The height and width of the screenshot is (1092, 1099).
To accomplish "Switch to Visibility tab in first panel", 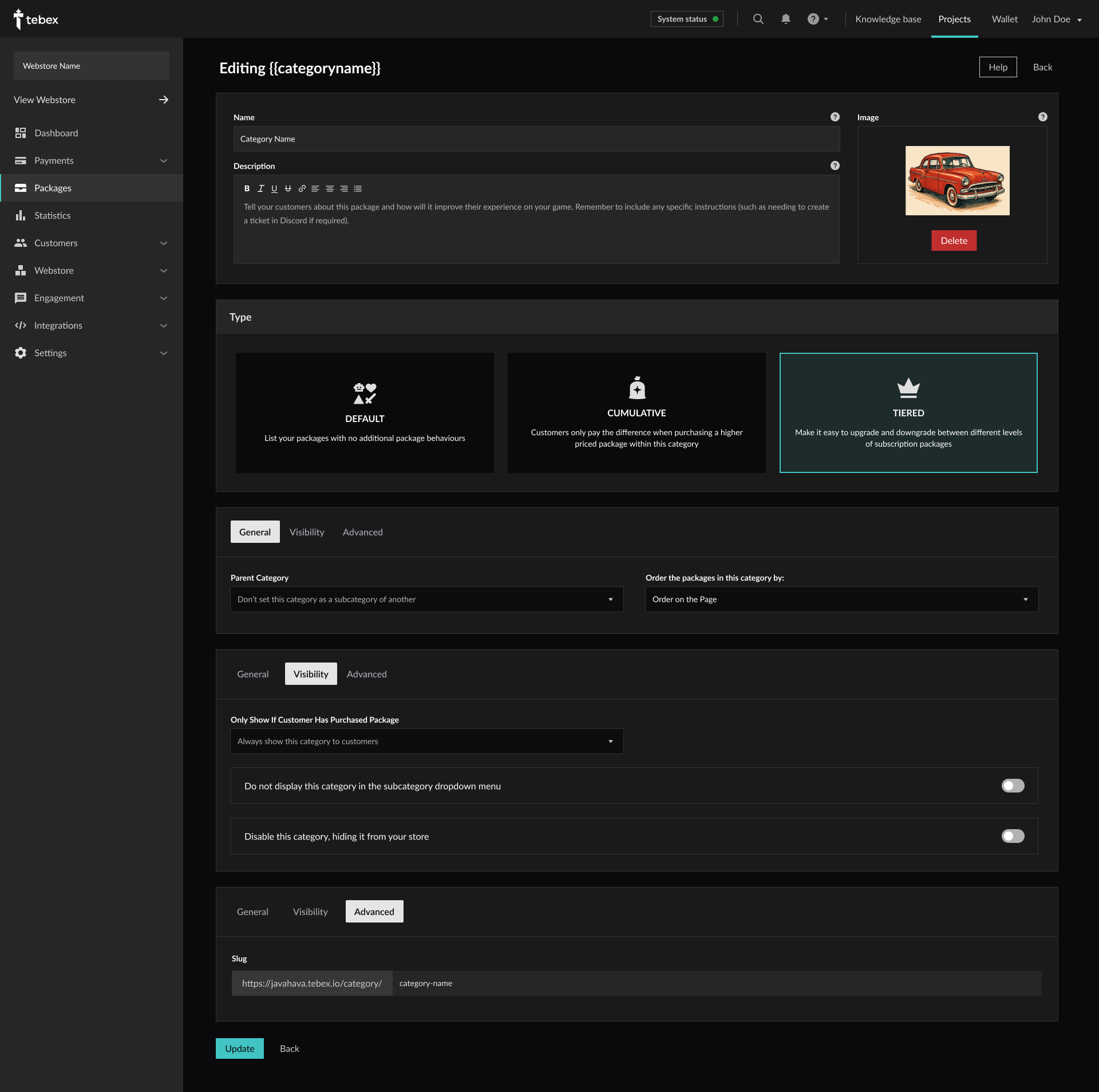I will point(307,532).
